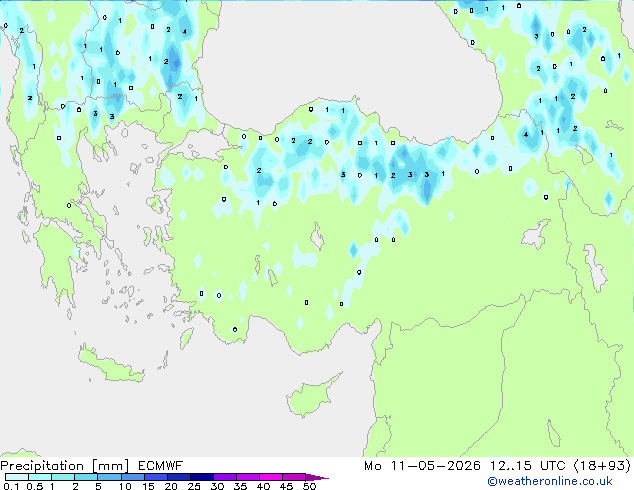Pick the 1–2 mm legend swatch

pos(63,477)
